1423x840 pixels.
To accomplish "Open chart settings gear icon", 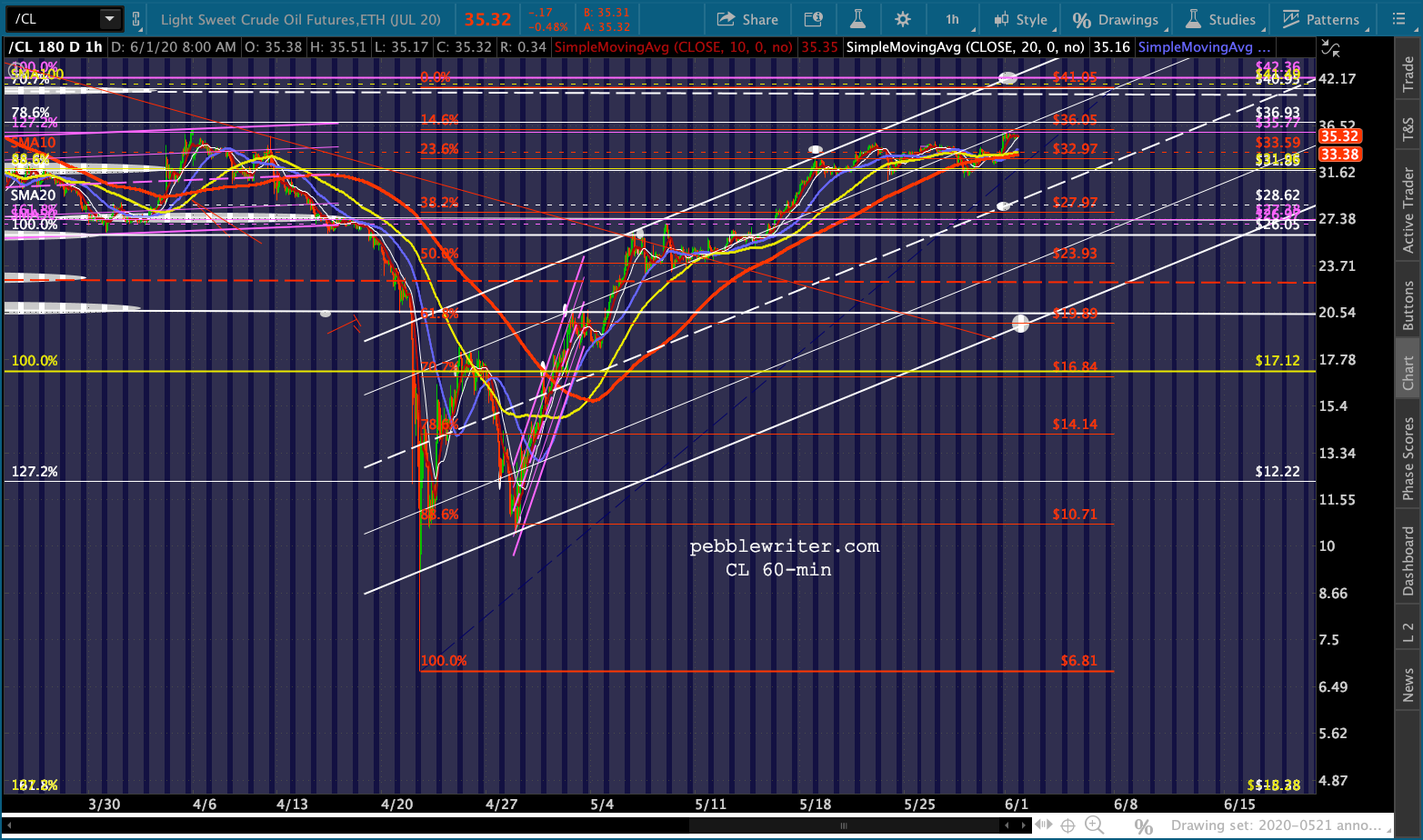I will click(x=902, y=19).
